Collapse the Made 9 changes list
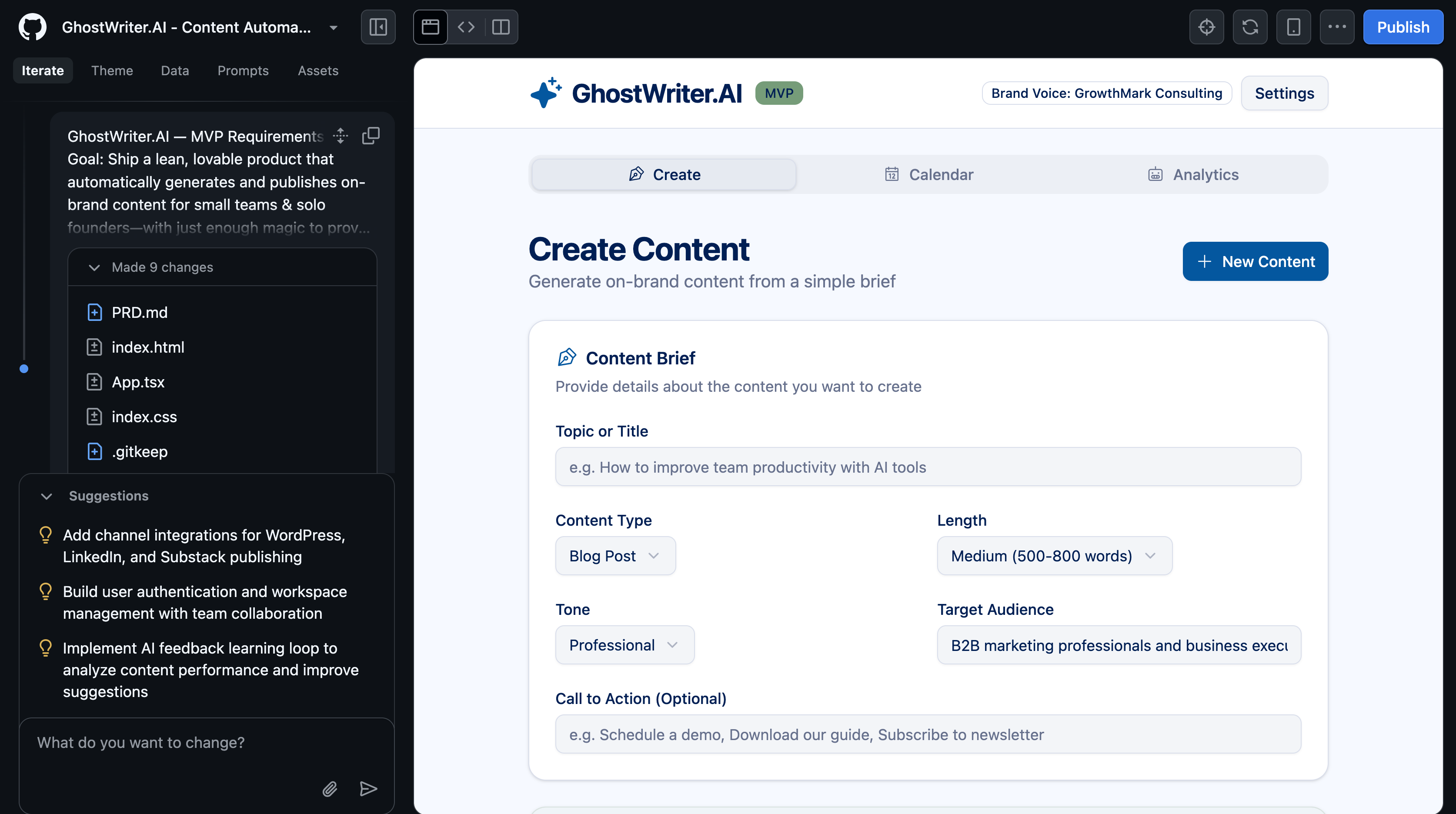 point(94,267)
